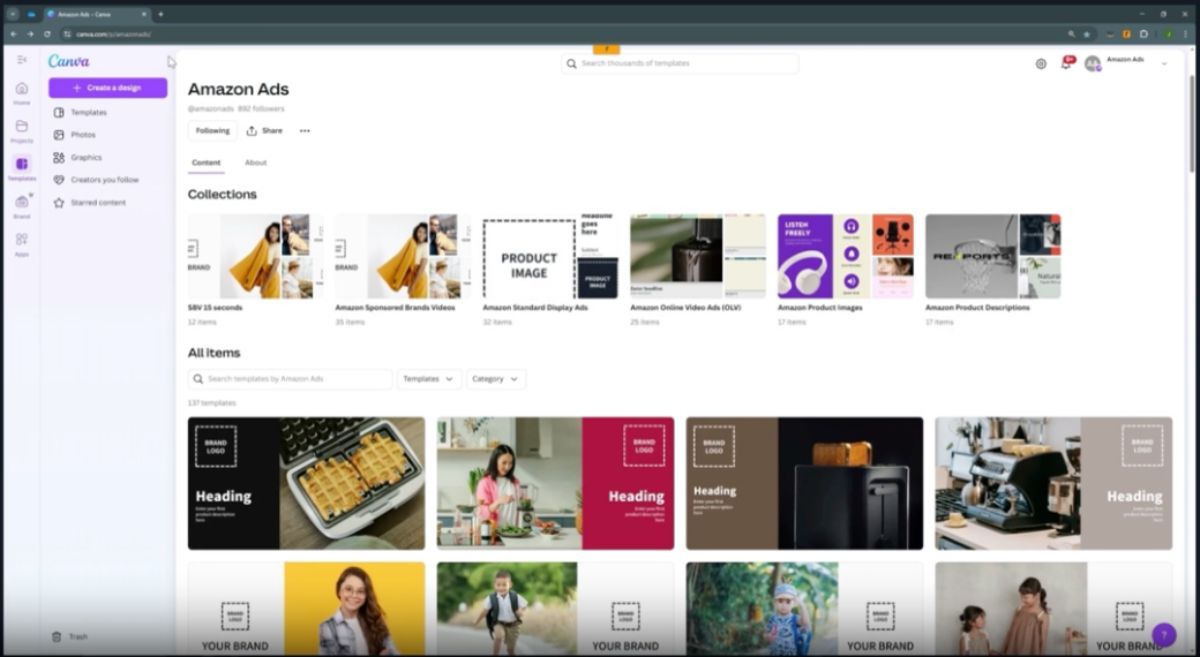Open the Amazon Ads account dropdown
The height and width of the screenshot is (657, 1200).
(x=1164, y=64)
